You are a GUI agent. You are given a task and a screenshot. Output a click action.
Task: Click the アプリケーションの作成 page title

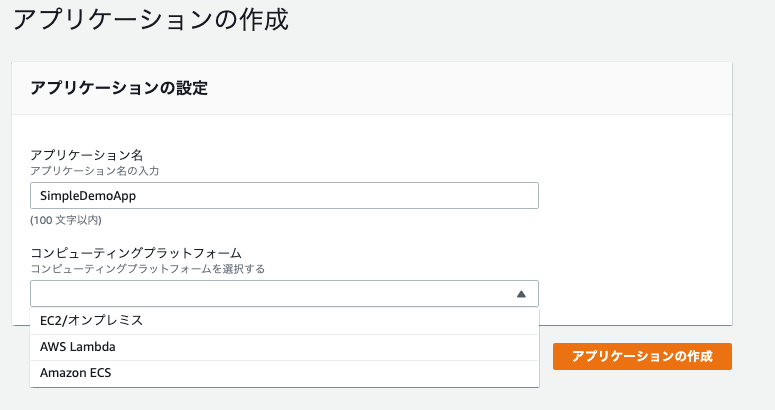pyautogui.click(x=151, y=20)
